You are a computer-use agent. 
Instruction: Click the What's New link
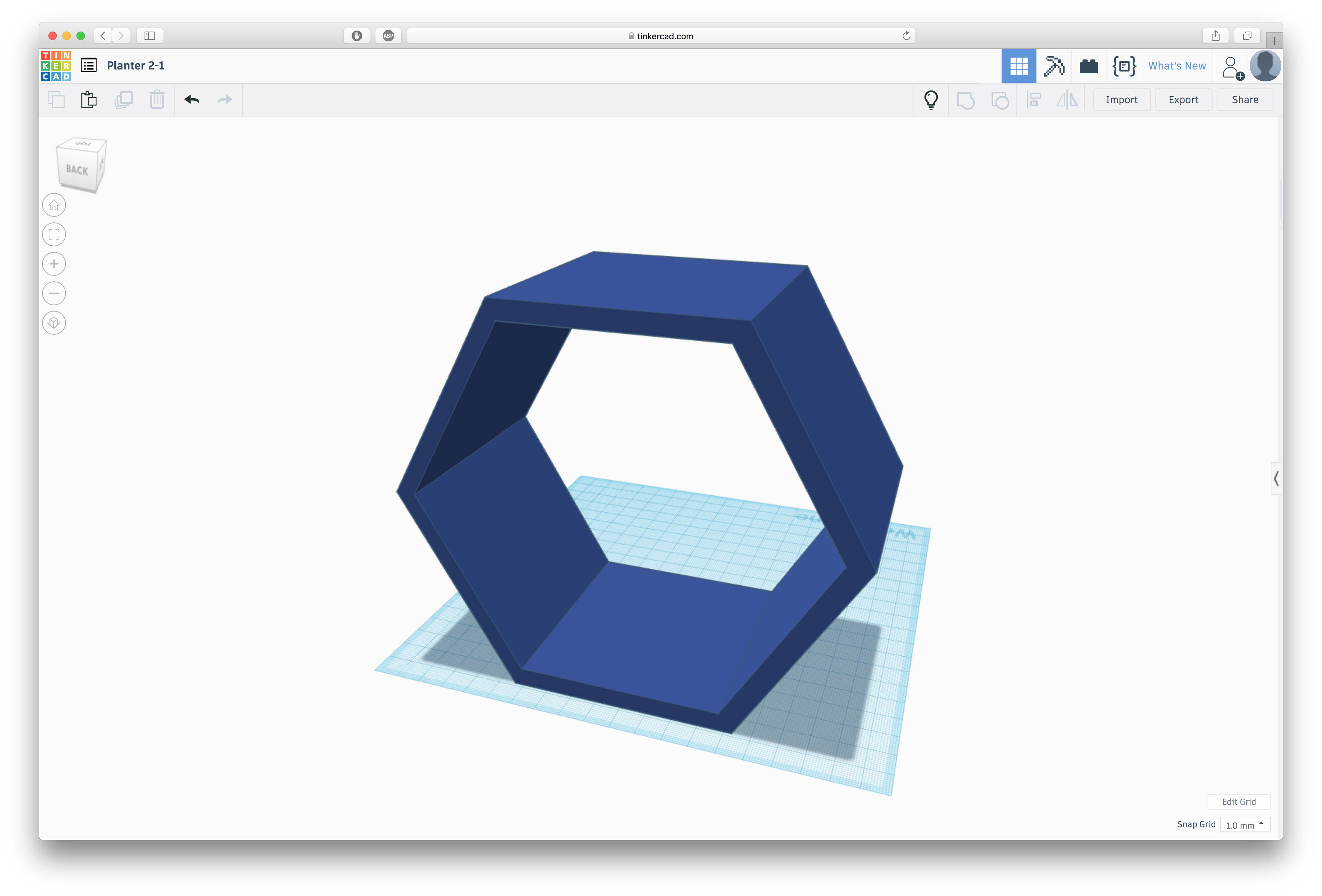click(x=1176, y=66)
